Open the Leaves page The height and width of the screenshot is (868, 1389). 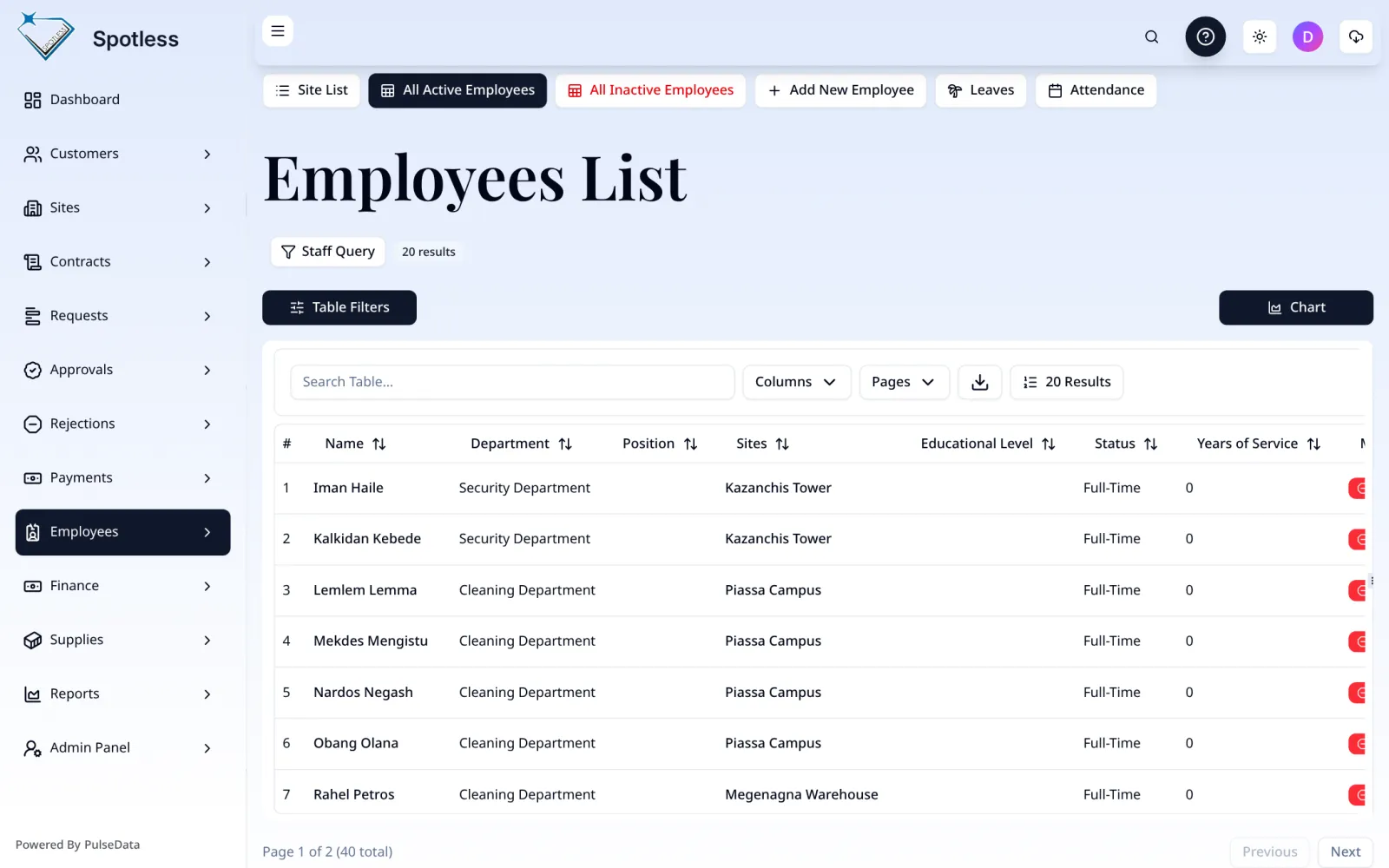pos(981,90)
